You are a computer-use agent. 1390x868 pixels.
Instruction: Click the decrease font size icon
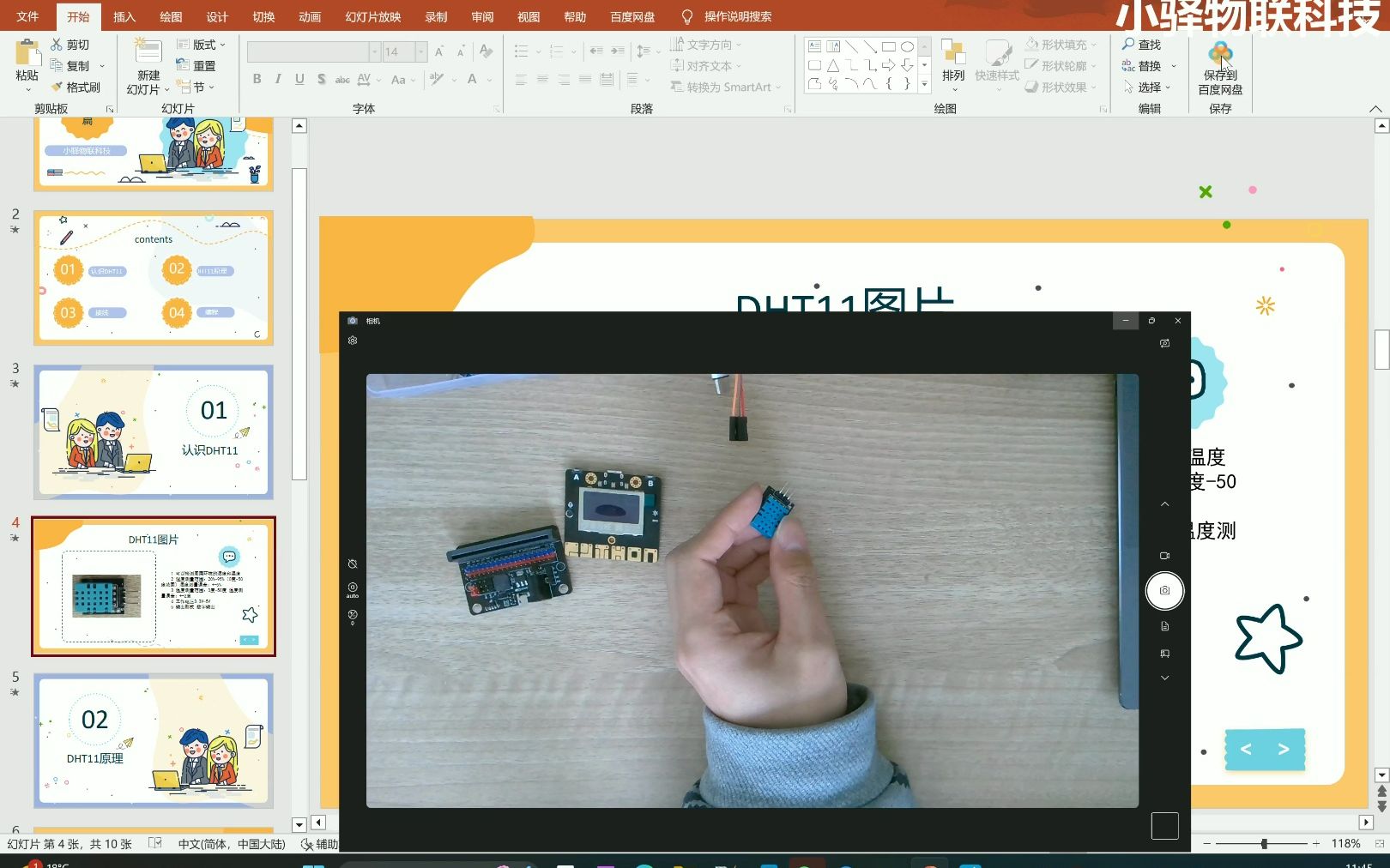coord(461,52)
